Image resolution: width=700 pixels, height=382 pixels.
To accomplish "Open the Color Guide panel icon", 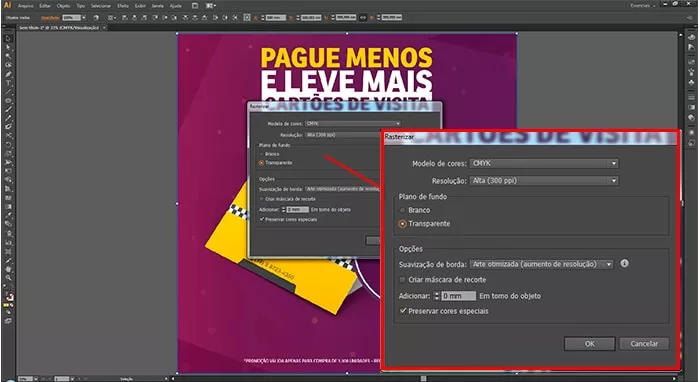I will [691, 47].
